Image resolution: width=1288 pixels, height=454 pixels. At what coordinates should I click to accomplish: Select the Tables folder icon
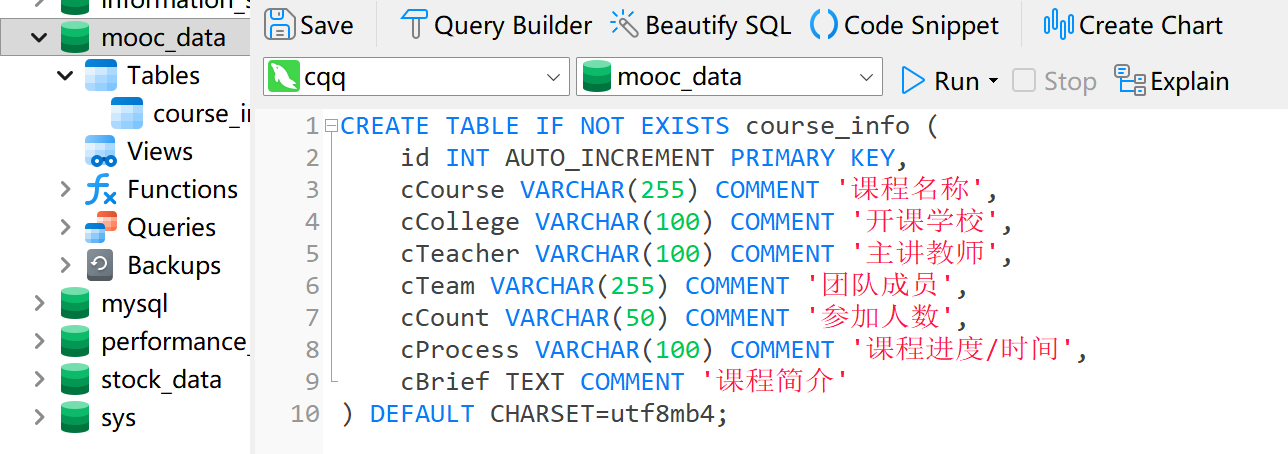tap(101, 76)
